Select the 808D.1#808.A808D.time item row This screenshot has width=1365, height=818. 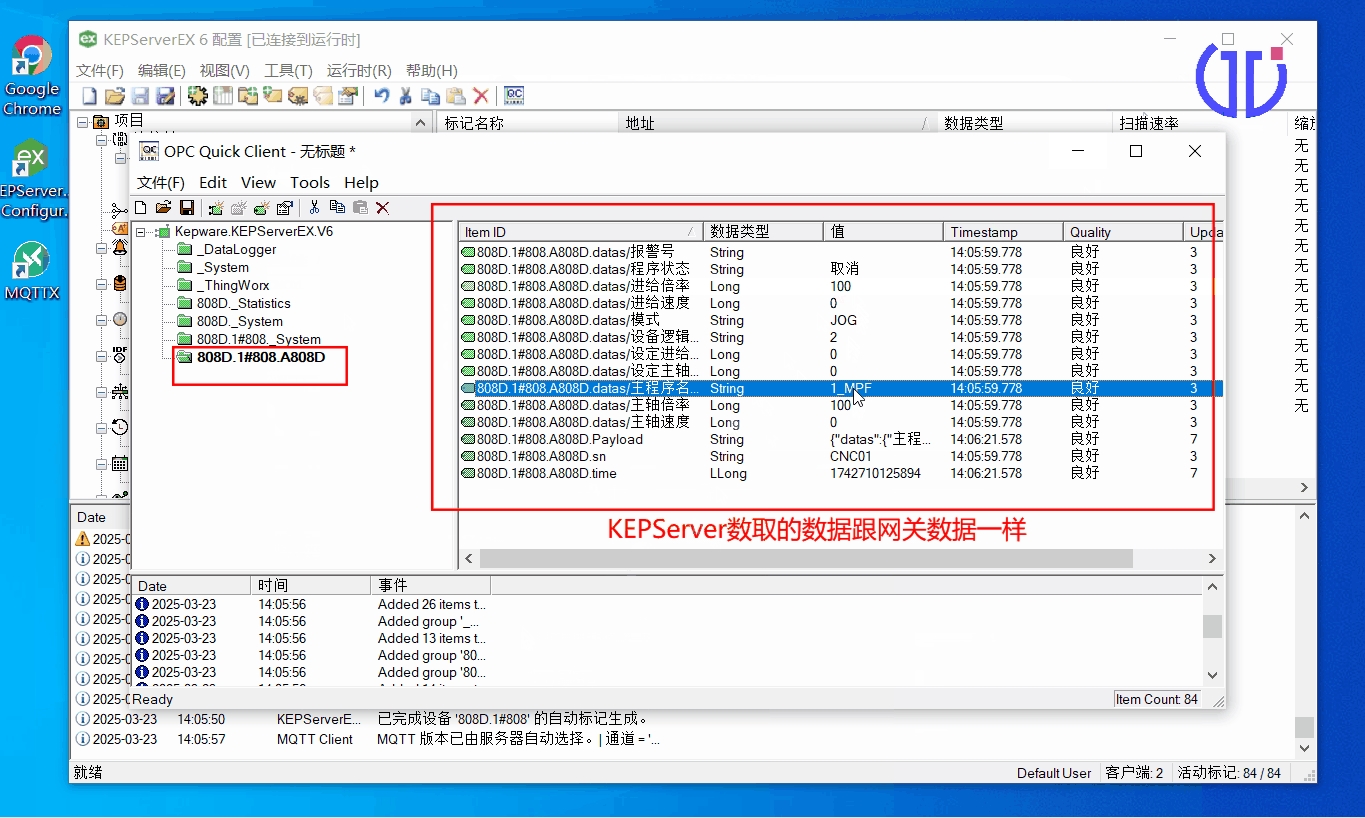(840, 474)
